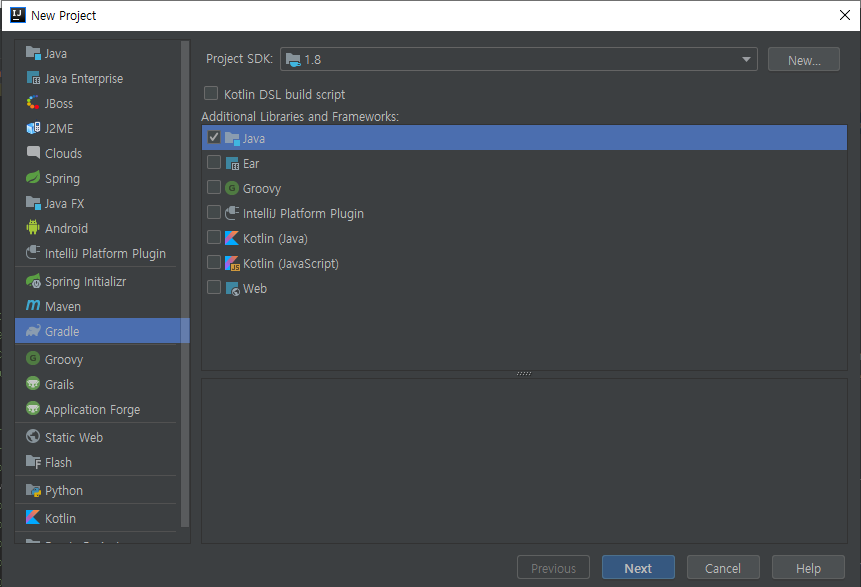The image size is (861, 587).
Task: Choose the Spring Initializr icon
Action: click(x=33, y=281)
